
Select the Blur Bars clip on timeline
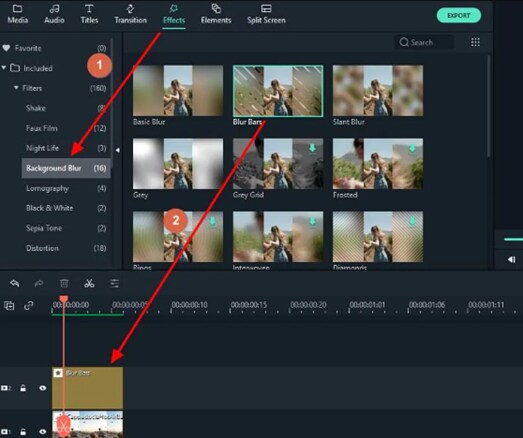click(87, 388)
